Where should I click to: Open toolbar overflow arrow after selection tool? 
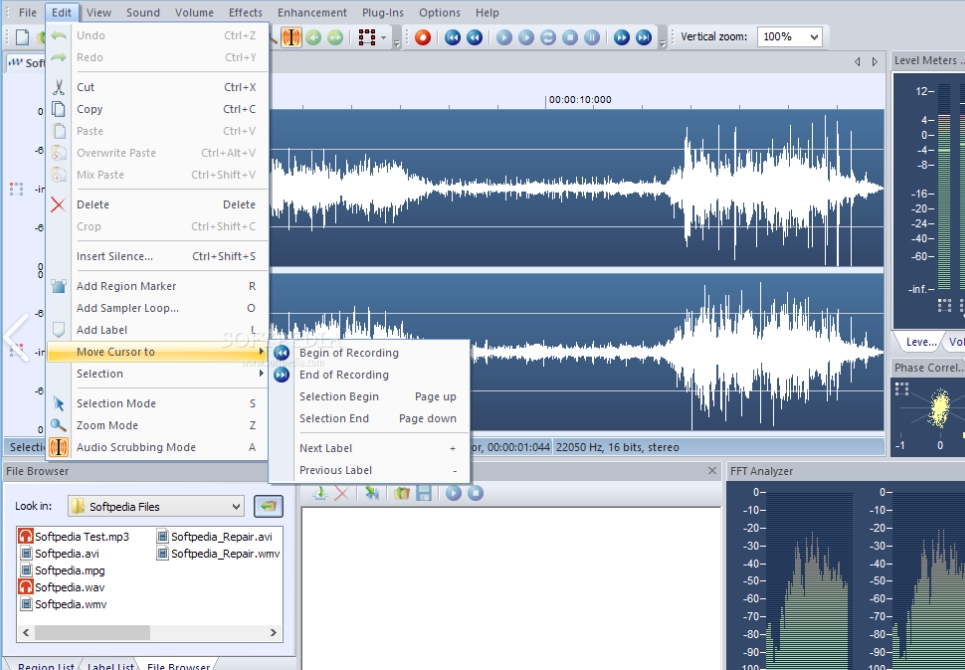[397, 42]
